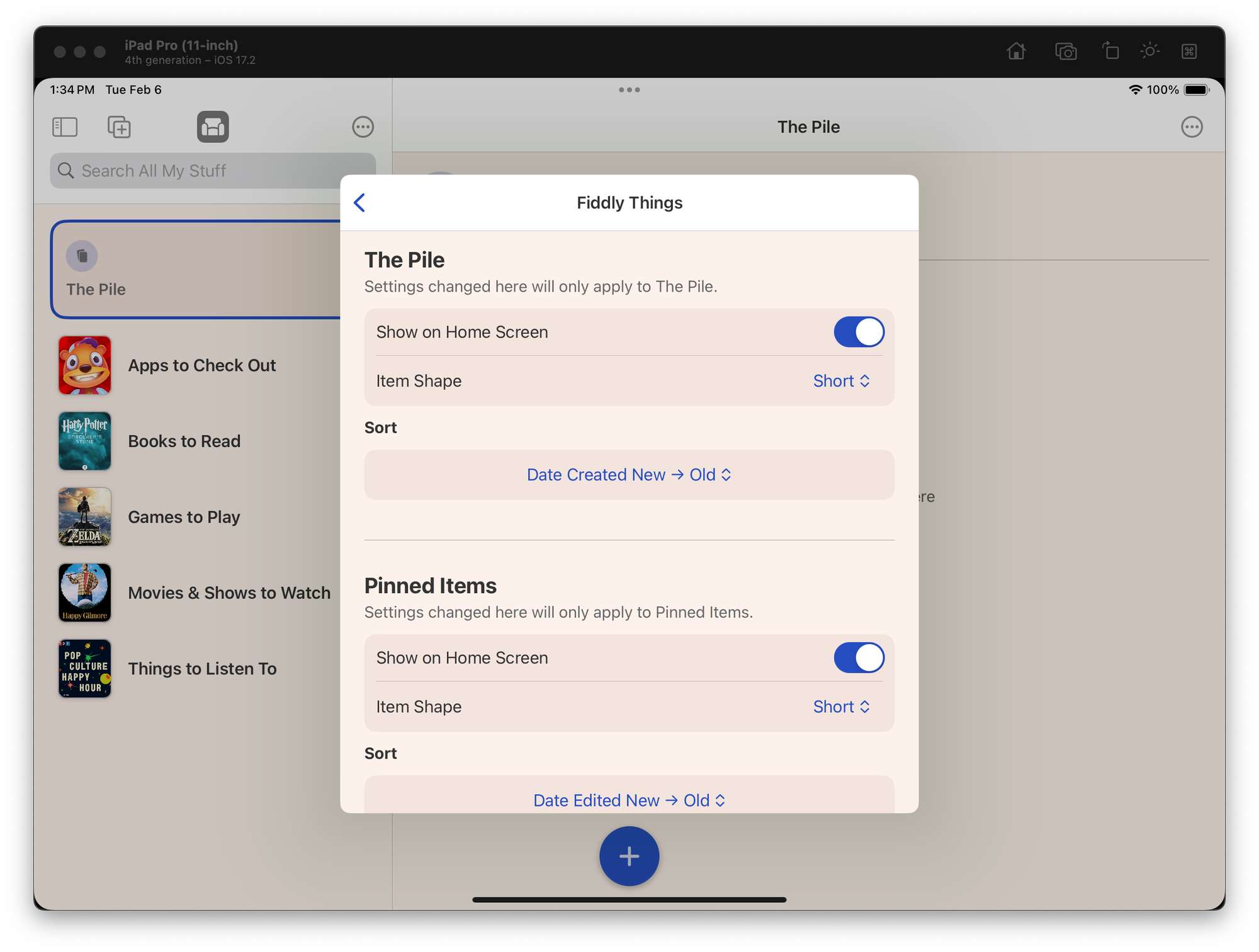The image size is (1259, 952).
Task: Go back from Fiddly Things
Action: click(x=359, y=203)
